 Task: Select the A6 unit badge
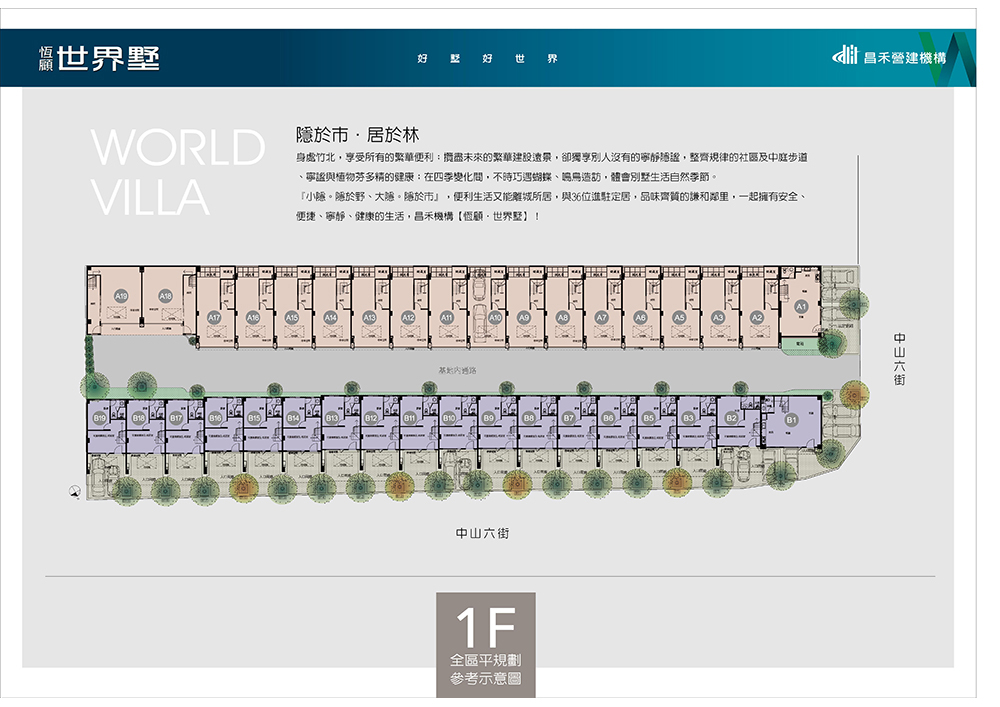(x=640, y=317)
